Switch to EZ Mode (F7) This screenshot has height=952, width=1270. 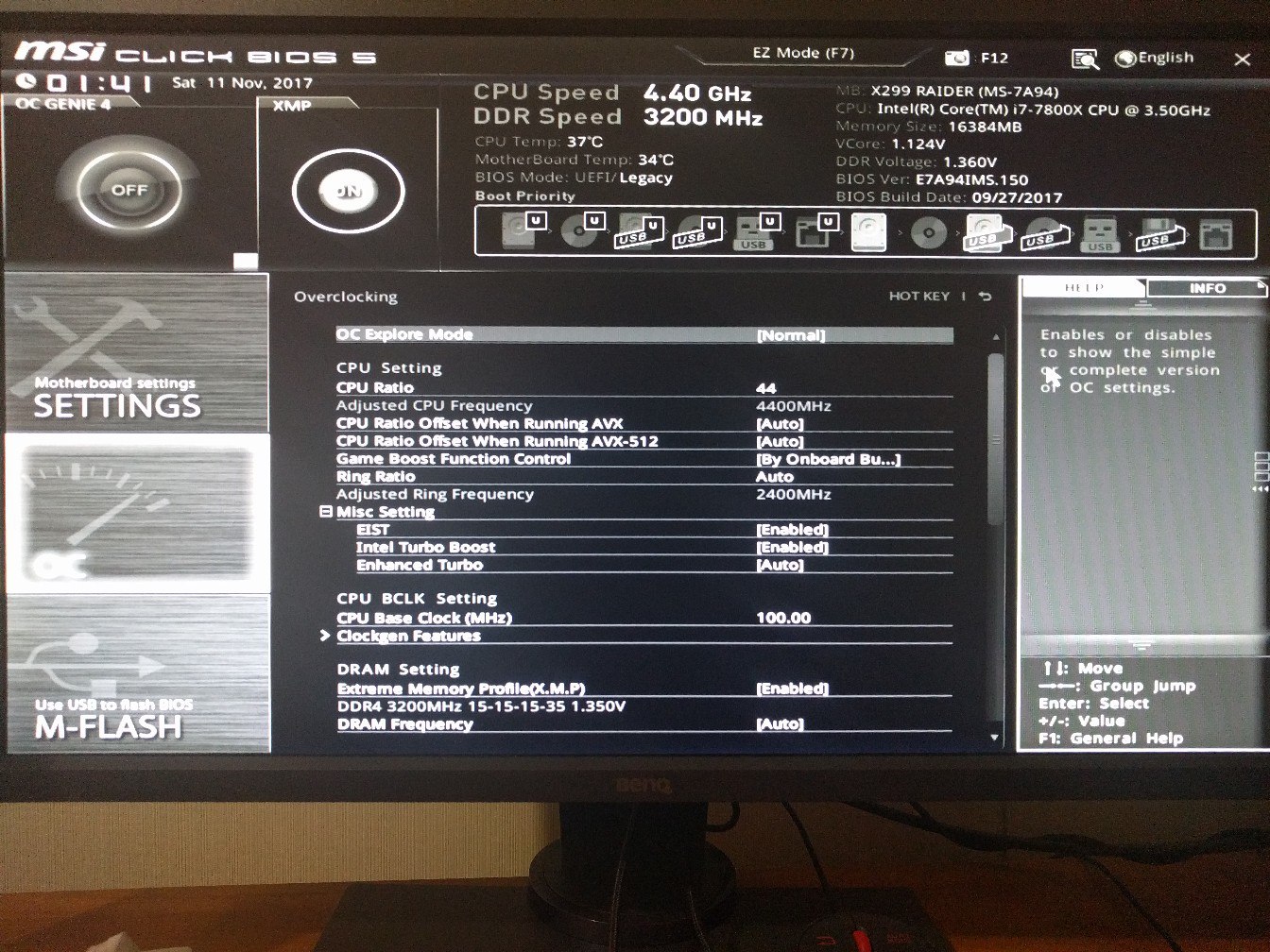click(803, 53)
